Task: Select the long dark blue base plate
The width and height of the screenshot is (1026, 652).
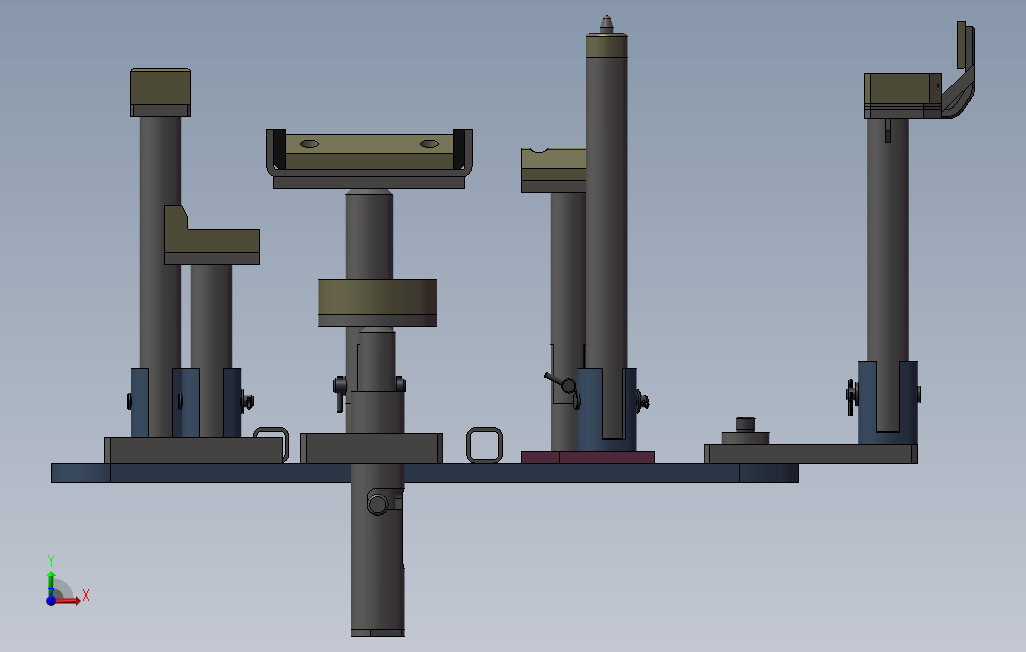Action: coord(425,473)
